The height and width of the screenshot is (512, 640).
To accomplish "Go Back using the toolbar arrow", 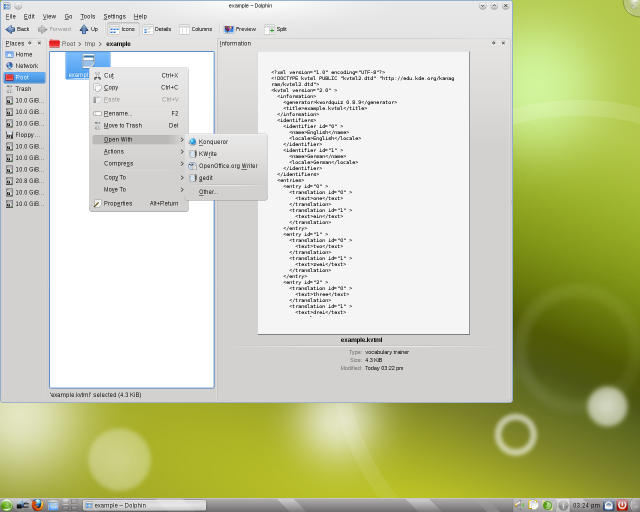I will (18, 29).
